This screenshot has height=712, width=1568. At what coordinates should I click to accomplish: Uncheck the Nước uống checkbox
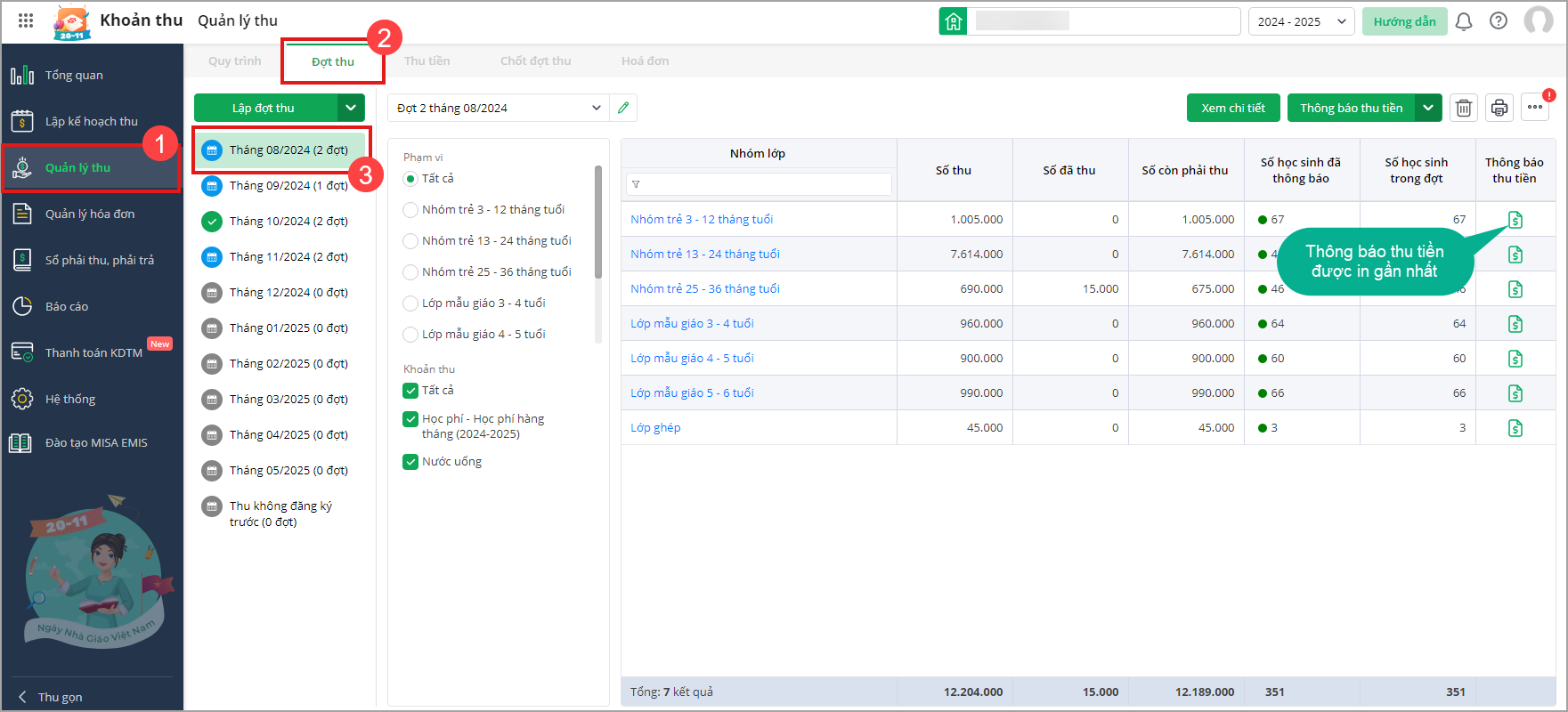(410, 462)
